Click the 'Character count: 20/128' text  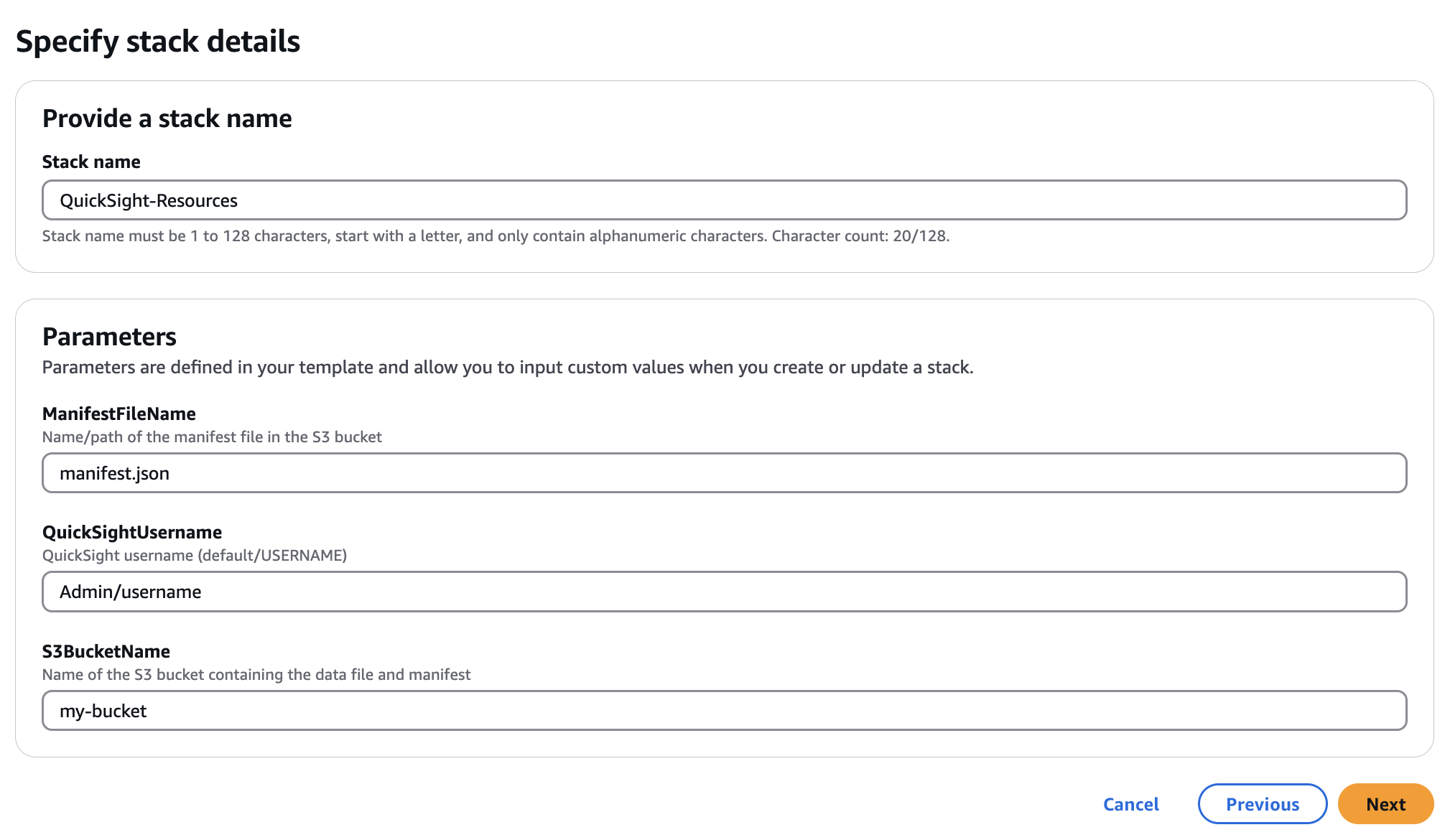pyautogui.click(x=860, y=236)
